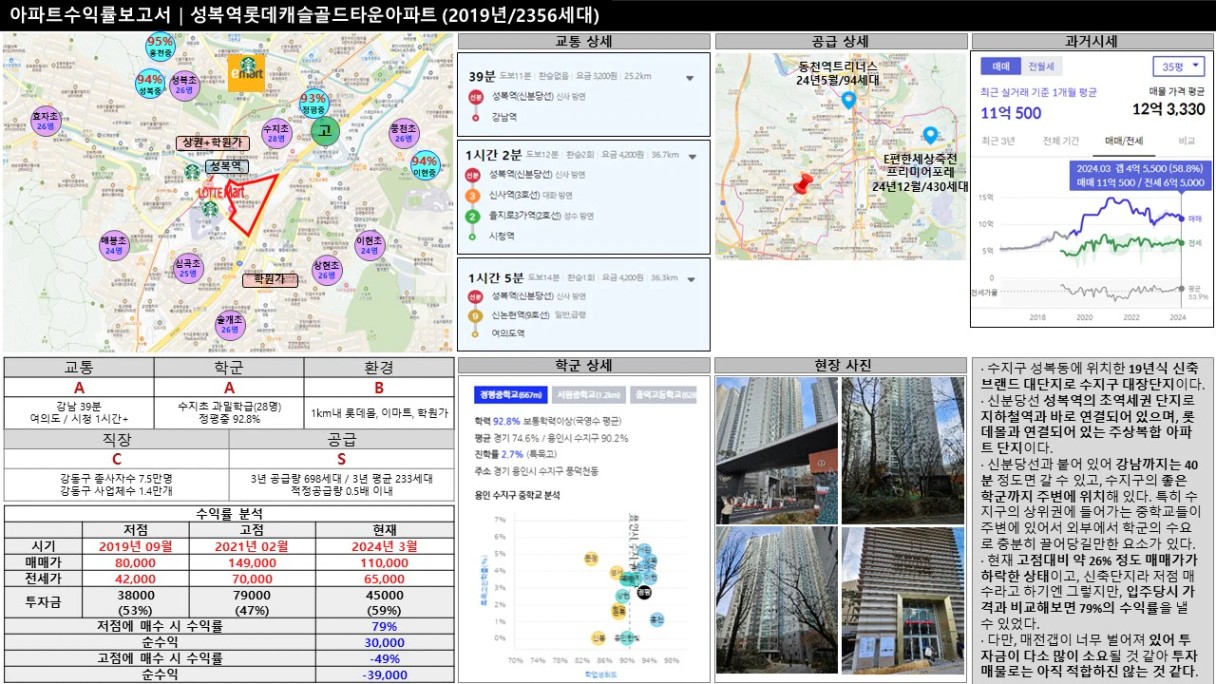
Task: Select the 수지초 28명 school marker
Action: (276, 133)
